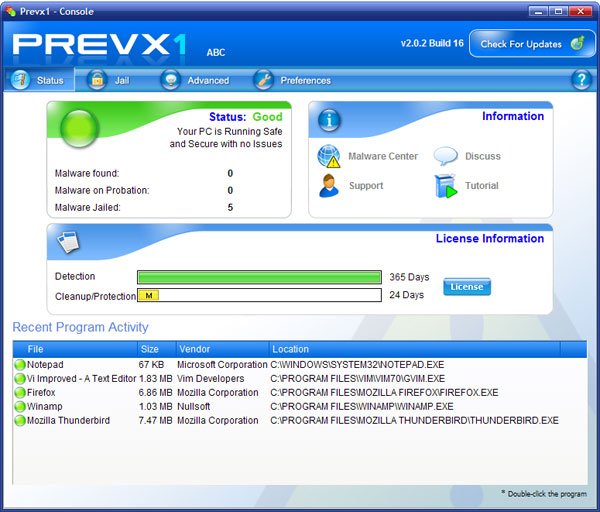The image size is (600, 512).
Task: Open the Malware Center link
Action: [x=383, y=156]
